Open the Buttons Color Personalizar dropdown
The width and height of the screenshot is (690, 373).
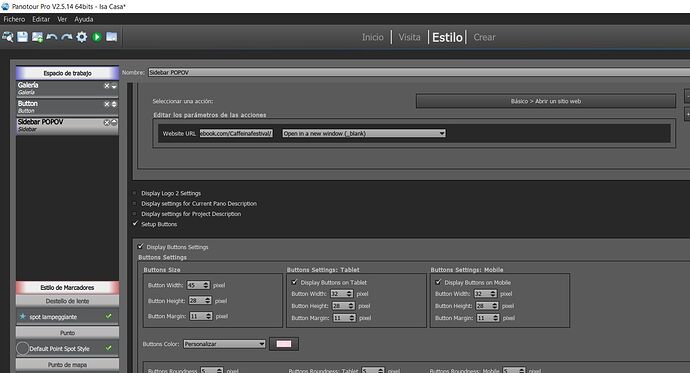coord(224,344)
